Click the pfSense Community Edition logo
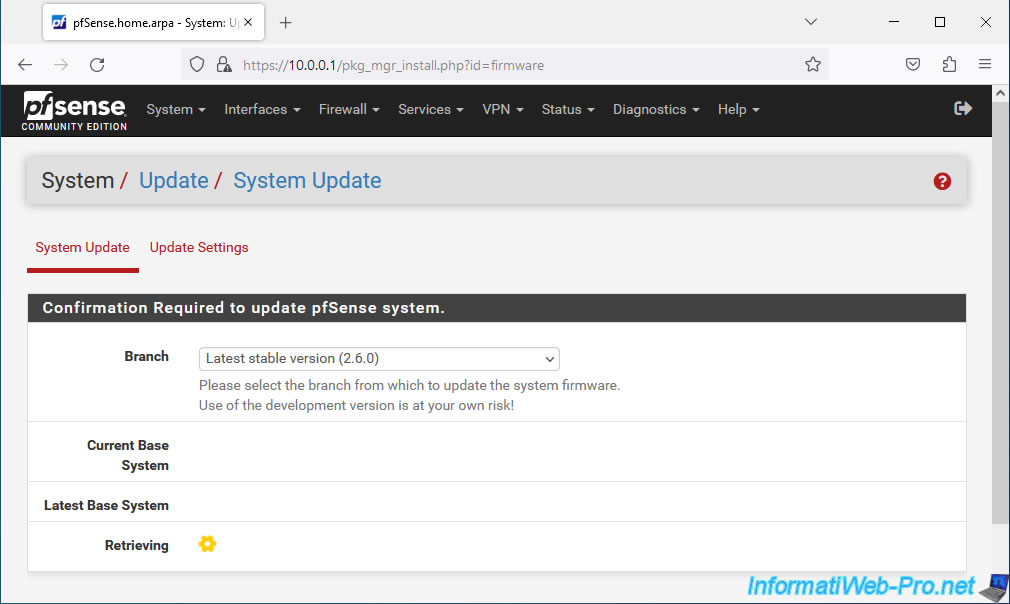The width and height of the screenshot is (1010, 604). 74,111
